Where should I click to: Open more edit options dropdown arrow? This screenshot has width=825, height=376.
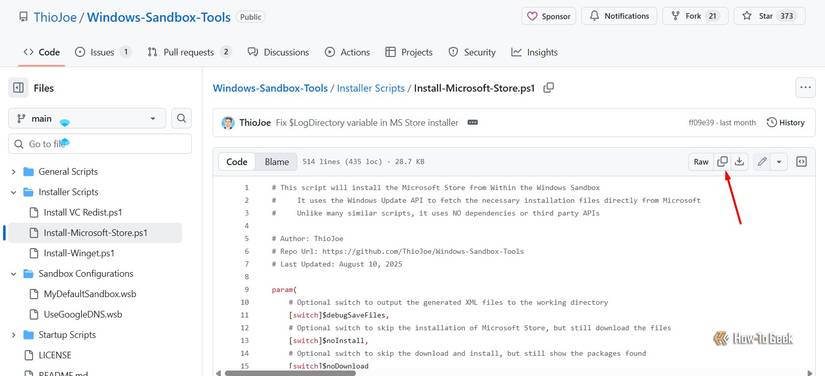[779, 161]
